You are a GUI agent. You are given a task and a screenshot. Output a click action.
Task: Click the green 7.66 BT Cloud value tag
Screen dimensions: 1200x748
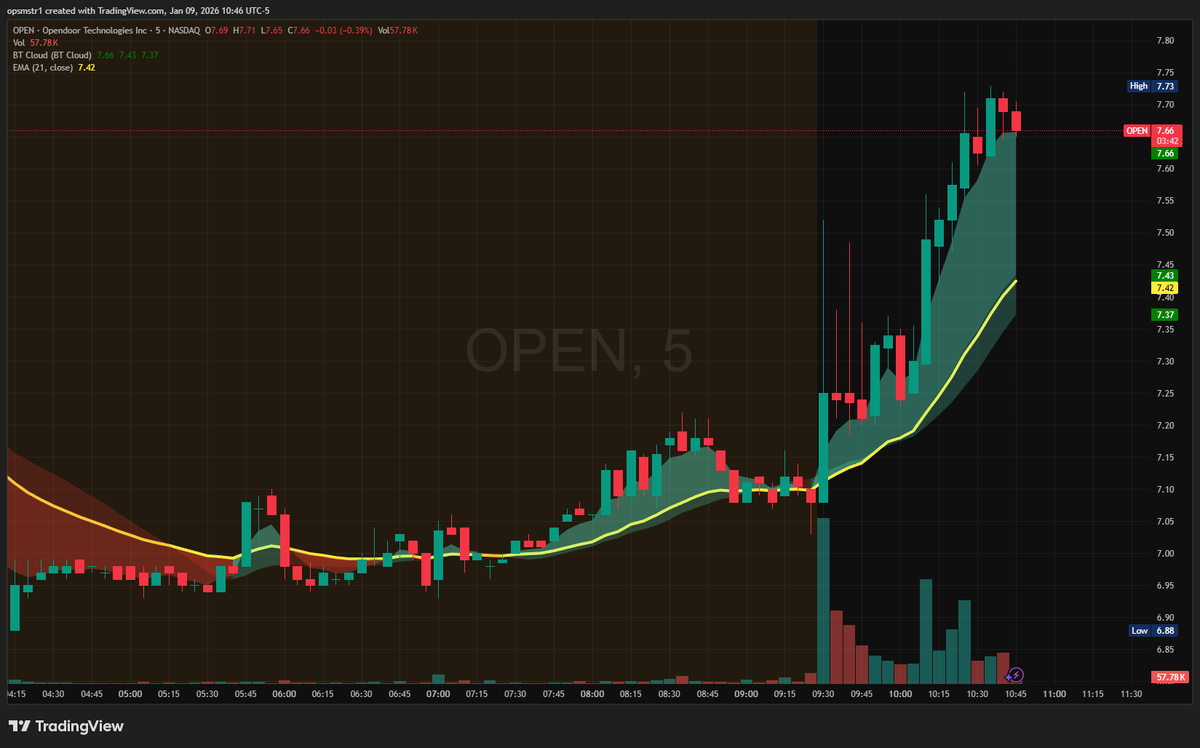(1165, 154)
